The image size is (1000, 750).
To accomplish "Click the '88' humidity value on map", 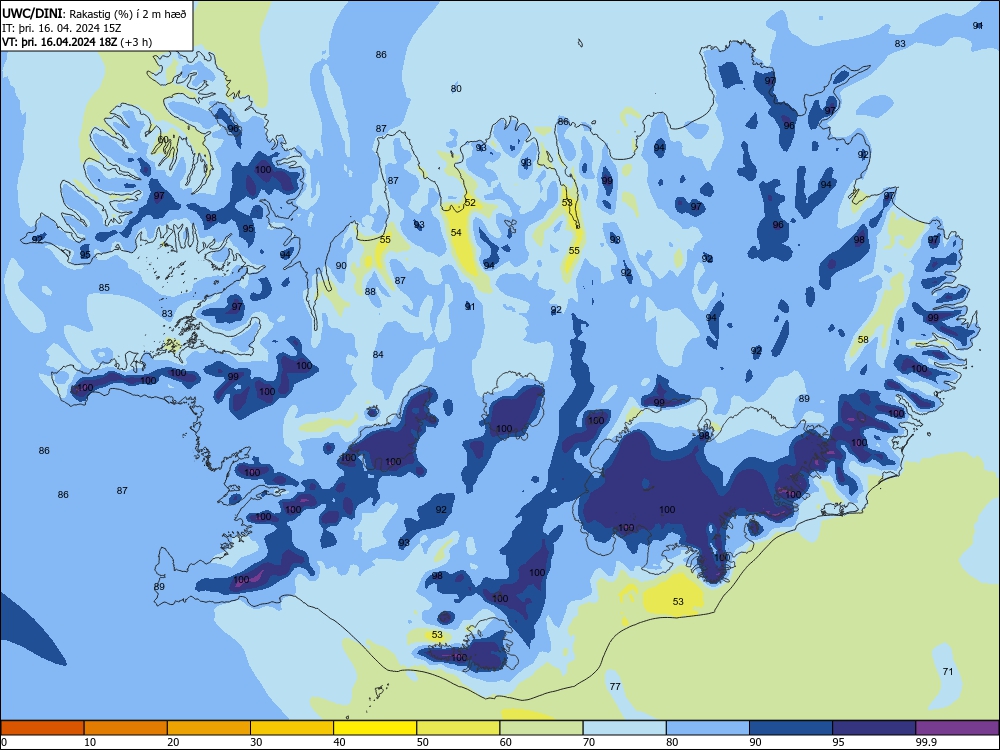I will (370, 291).
